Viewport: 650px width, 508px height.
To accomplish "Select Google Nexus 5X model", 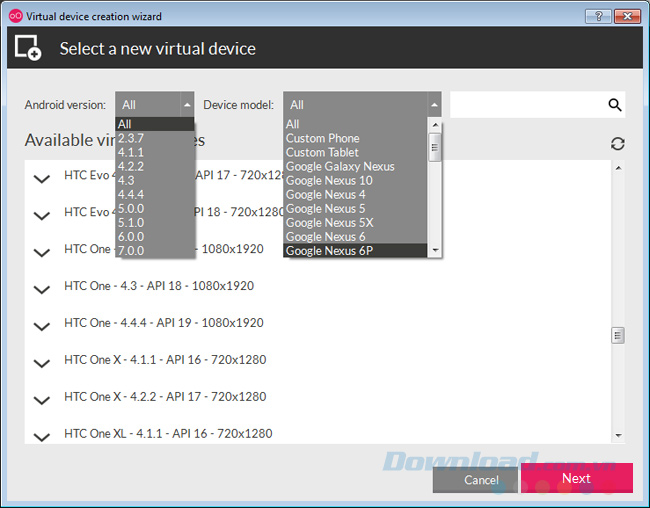I will 355,223.
